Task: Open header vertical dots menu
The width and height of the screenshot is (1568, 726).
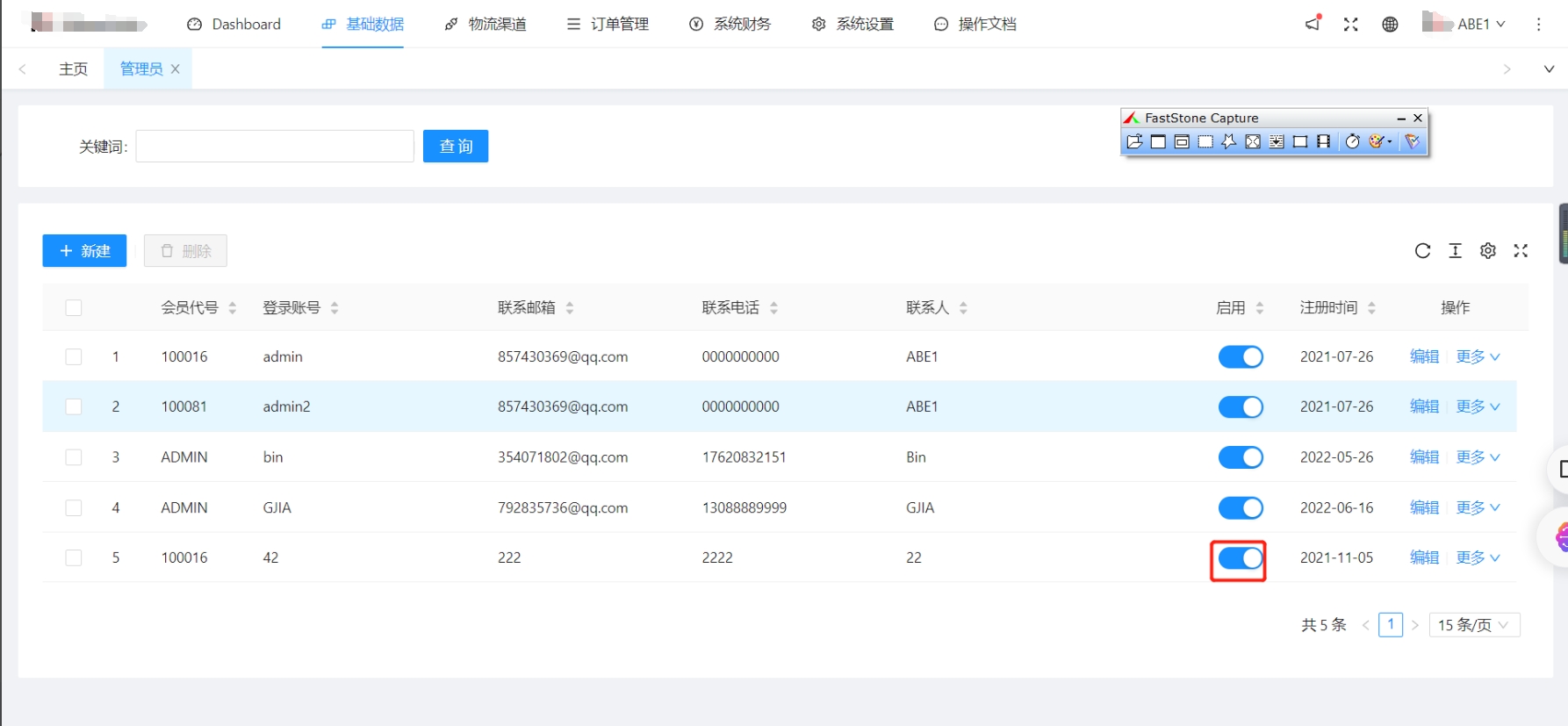Action: (x=1538, y=25)
